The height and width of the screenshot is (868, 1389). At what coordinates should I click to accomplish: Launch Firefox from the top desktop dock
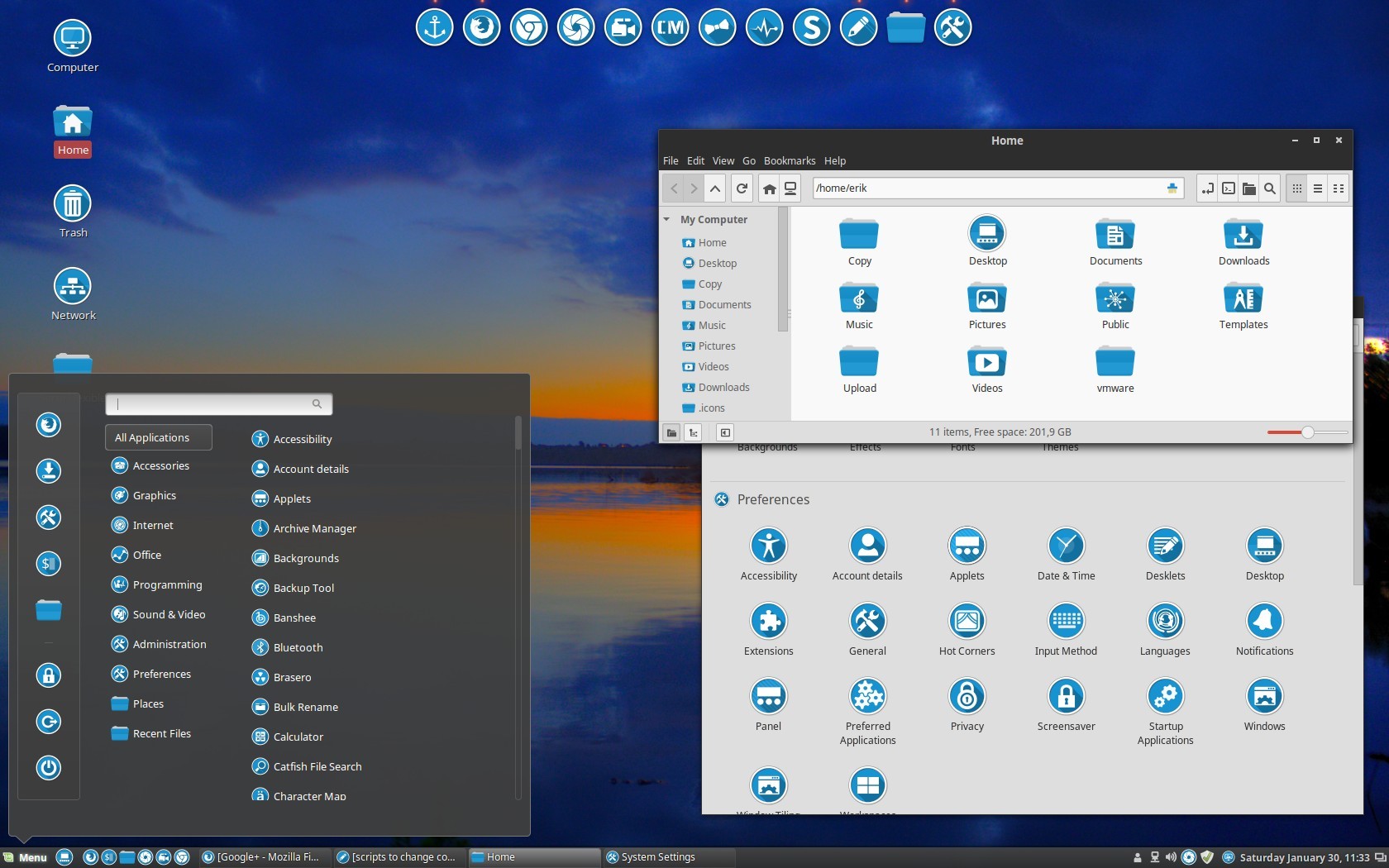pos(481,28)
